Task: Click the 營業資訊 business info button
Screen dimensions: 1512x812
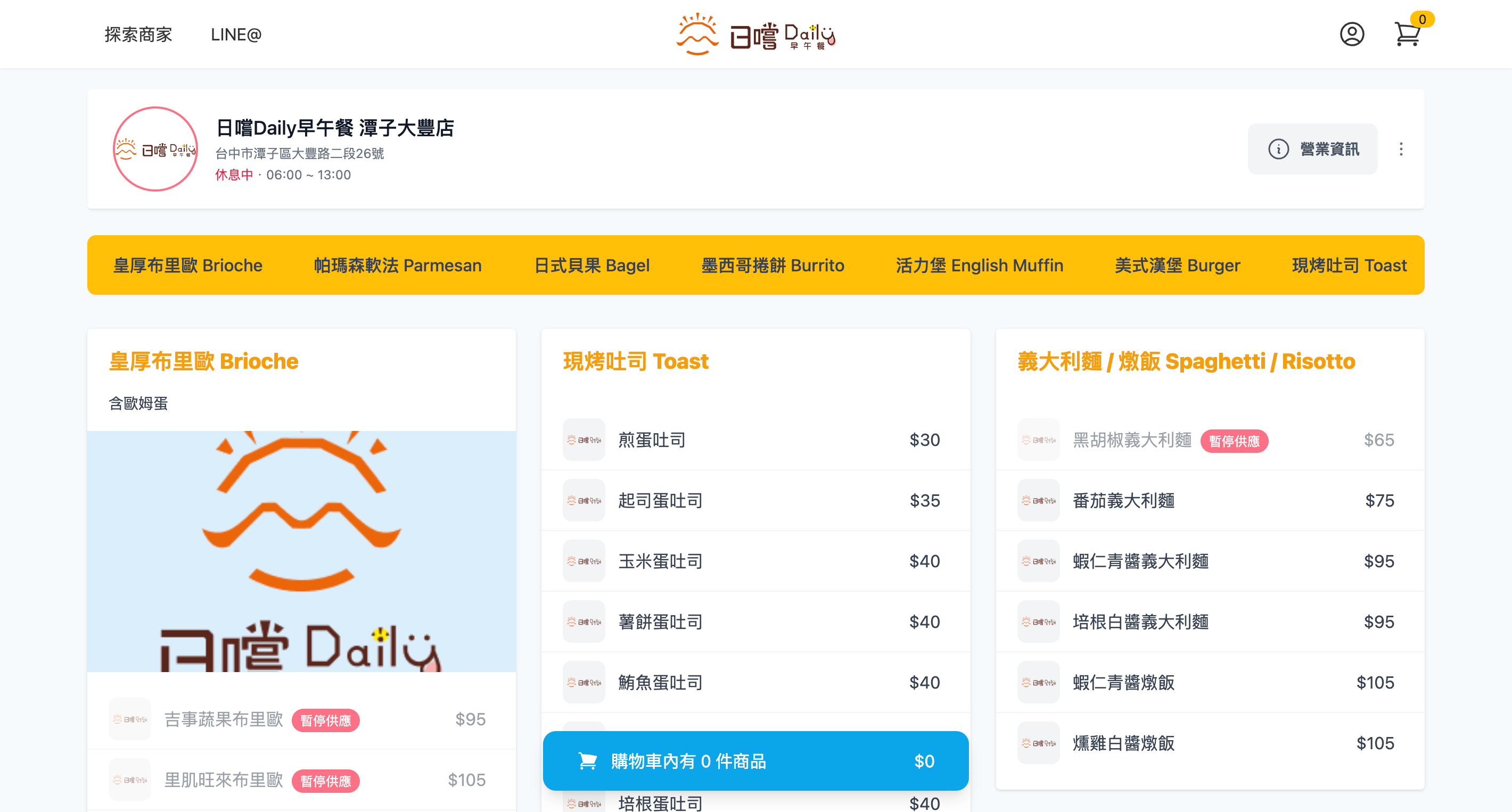Action: coord(1312,149)
